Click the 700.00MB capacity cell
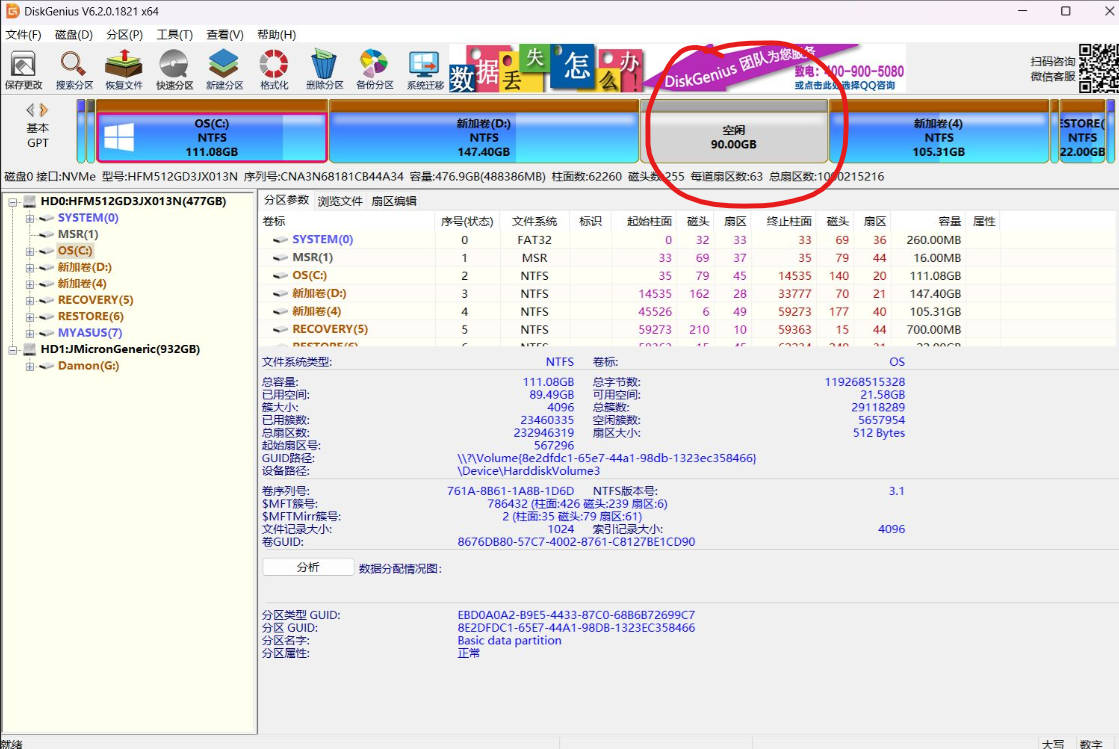Image resolution: width=1119 pixels, height=749 pixels. (x=933, y=330)
